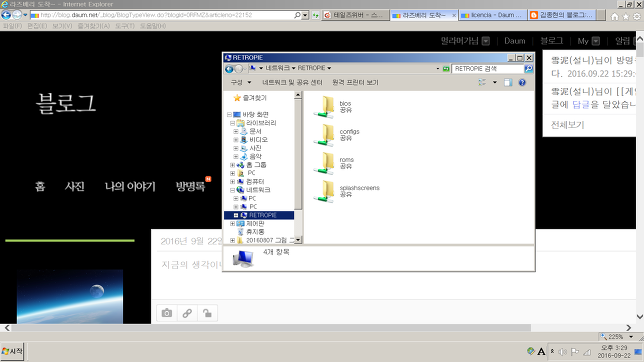The width and height of the screenshot is (644, 362).
Task: Toggle the Explorer preview pane icon
Action: 508,83
